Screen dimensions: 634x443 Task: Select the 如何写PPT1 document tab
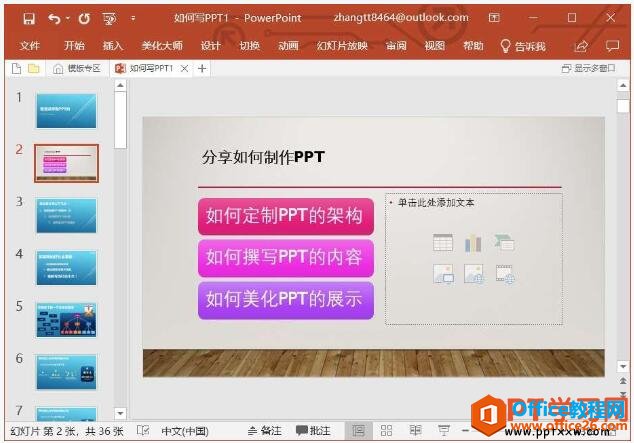click(145, 69)
